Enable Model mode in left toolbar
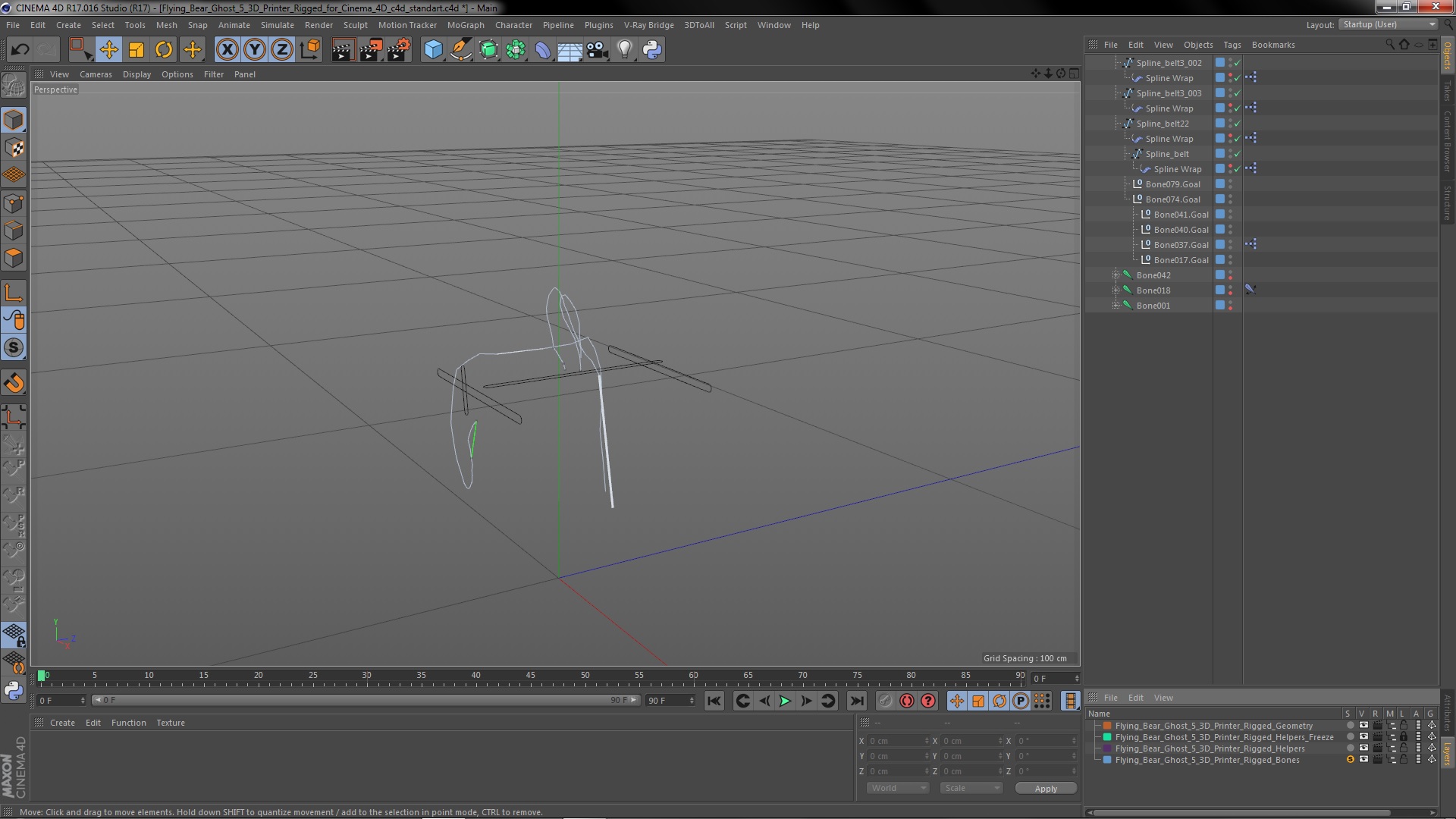The height and width of the screenshot is (819, 1456). pyautogui.click(x=14, y=120)
